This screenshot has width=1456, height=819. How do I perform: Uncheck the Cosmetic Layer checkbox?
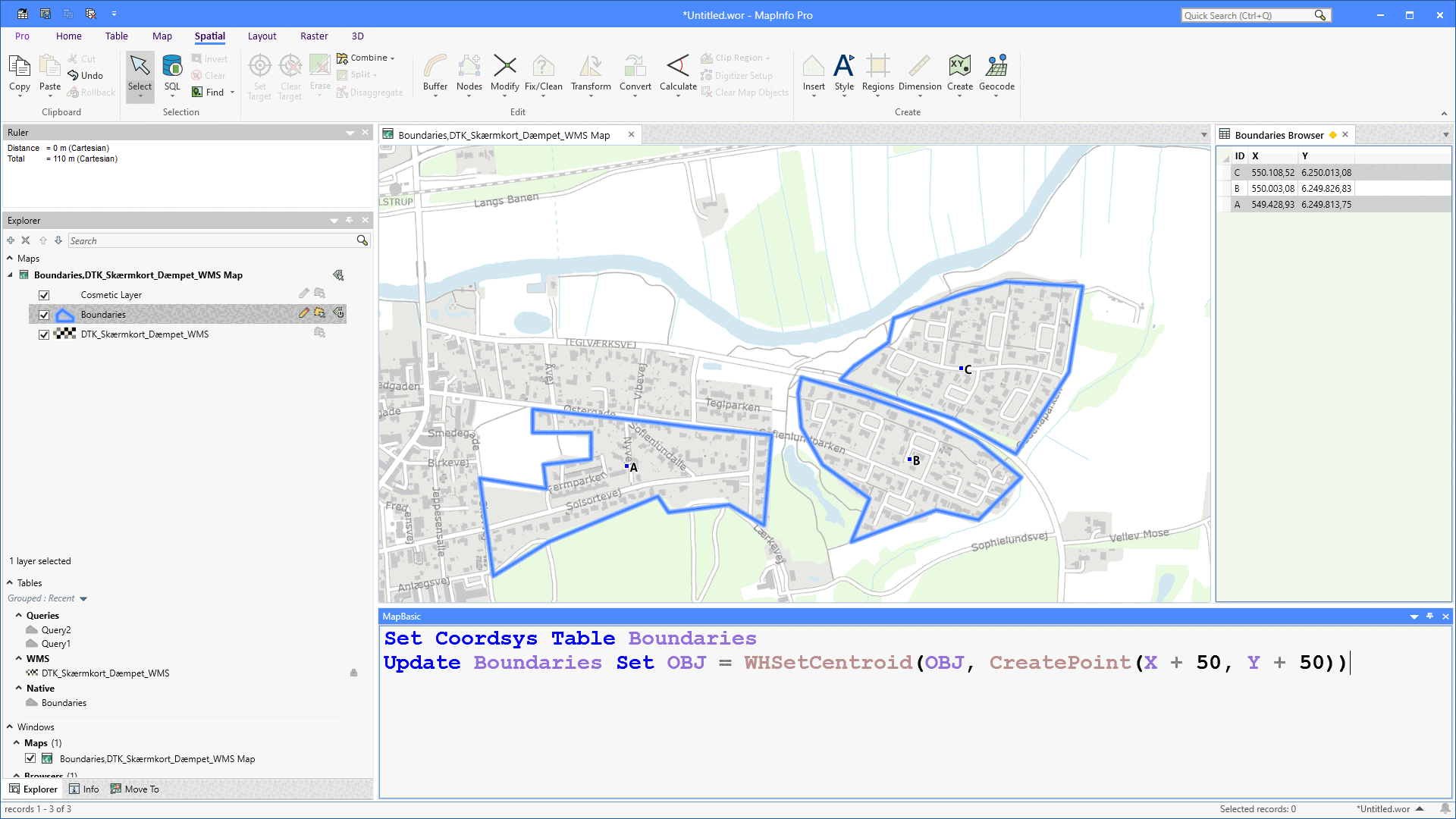coord(44,295)
